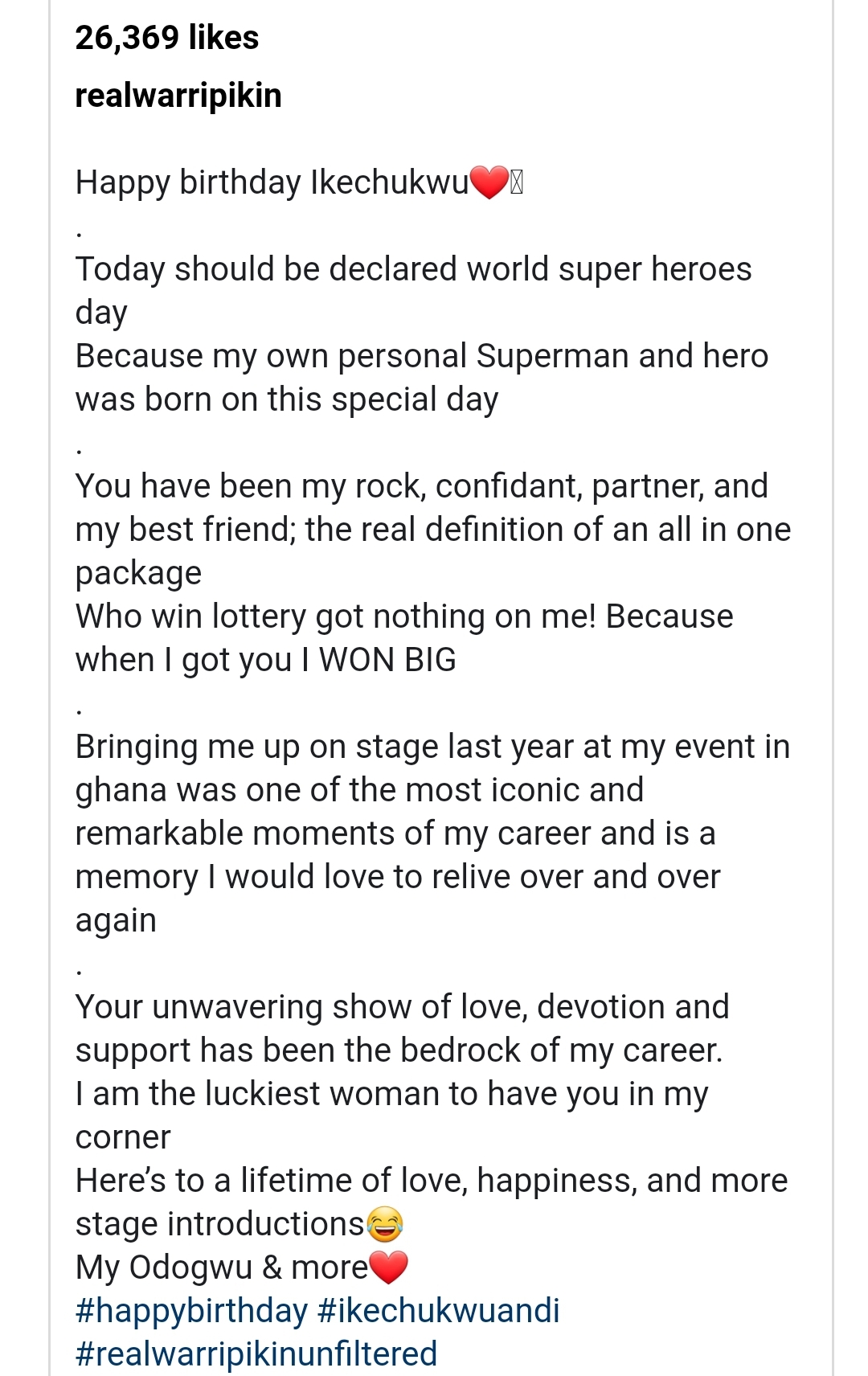The height and width of the screenshot is (1376, 868).
Task: Open realwarripikin's profile from the username
Action: [x=178, y=96]
